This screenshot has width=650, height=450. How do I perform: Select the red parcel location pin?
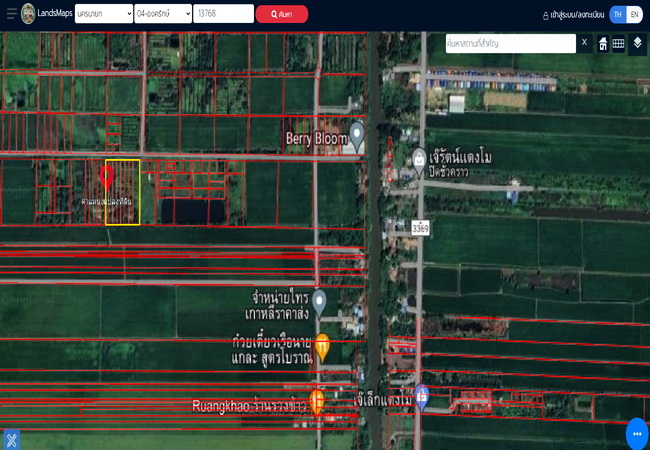pos(107,178)
